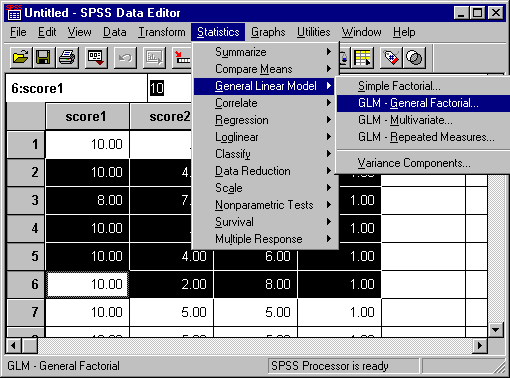This screenshot has height=378, width=510.
Task: Open the Window menu
Action: coord(361,32)
